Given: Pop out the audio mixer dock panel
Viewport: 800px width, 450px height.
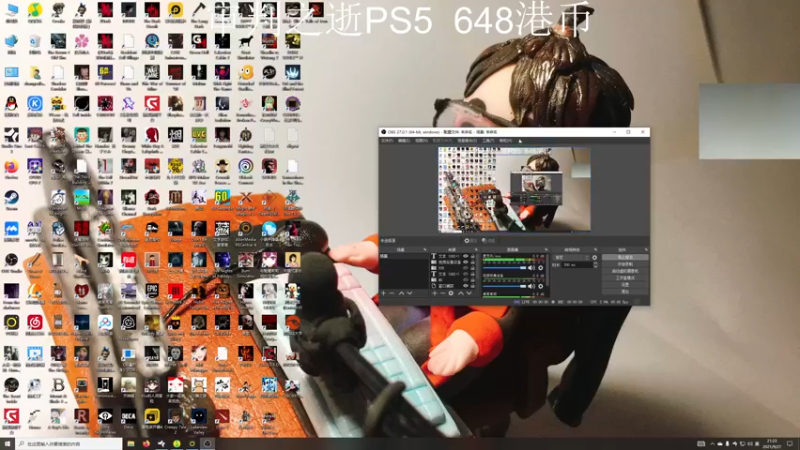Looking at the screenshot, I should coord(546,249).
